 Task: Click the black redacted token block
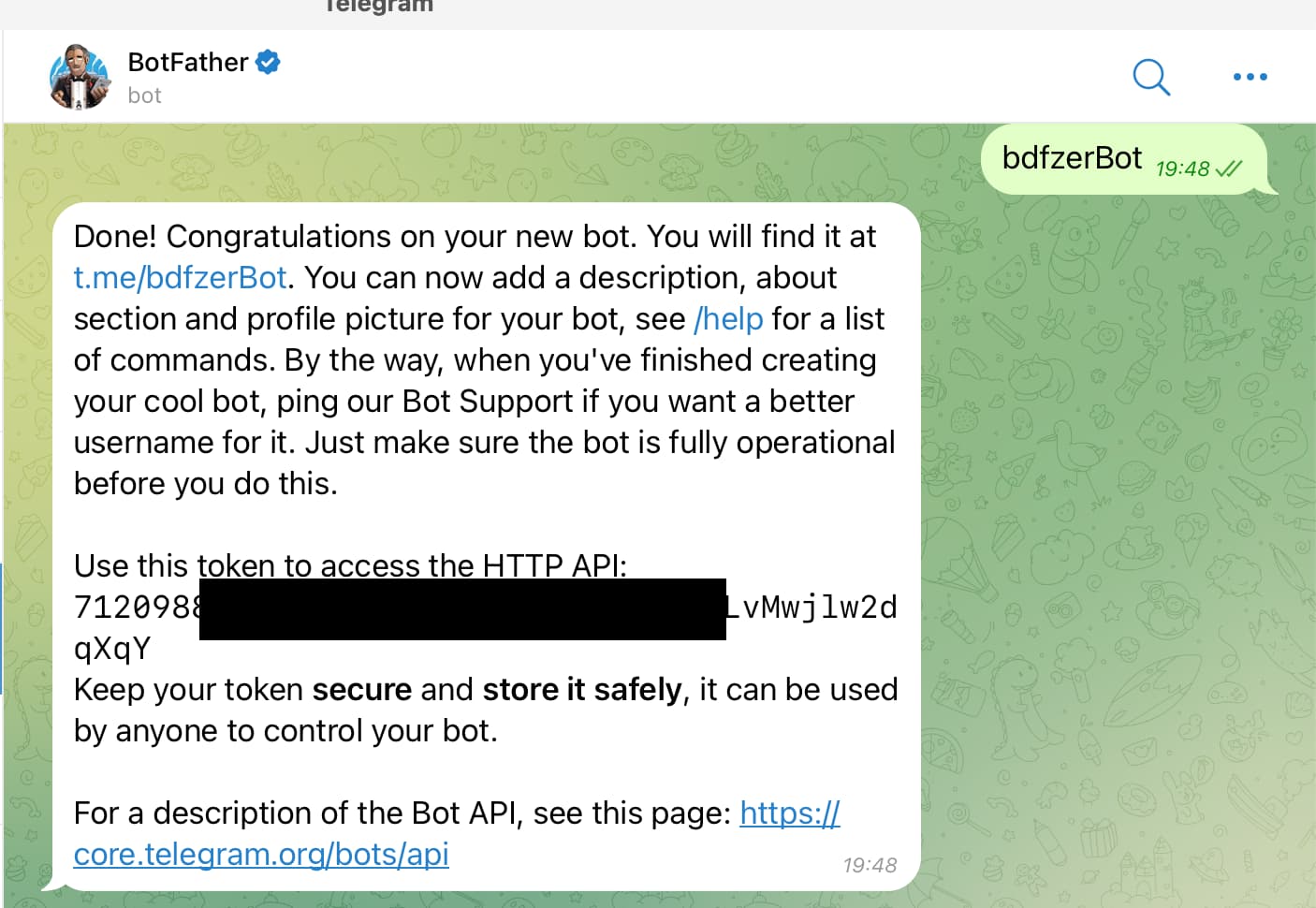click(462, 609)
